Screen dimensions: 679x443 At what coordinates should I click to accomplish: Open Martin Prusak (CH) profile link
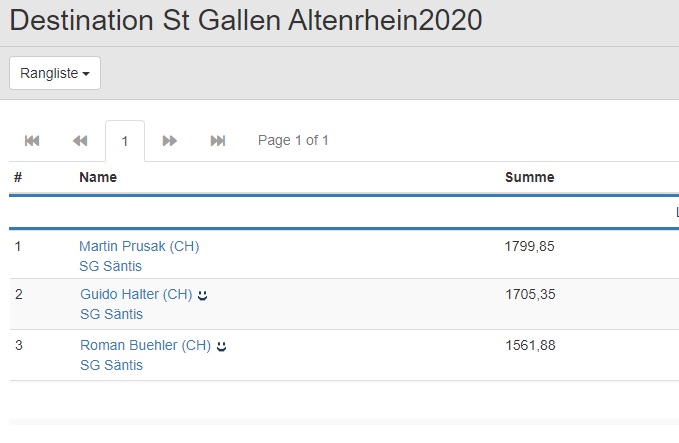pyautogui.click(x=139, y=246)
